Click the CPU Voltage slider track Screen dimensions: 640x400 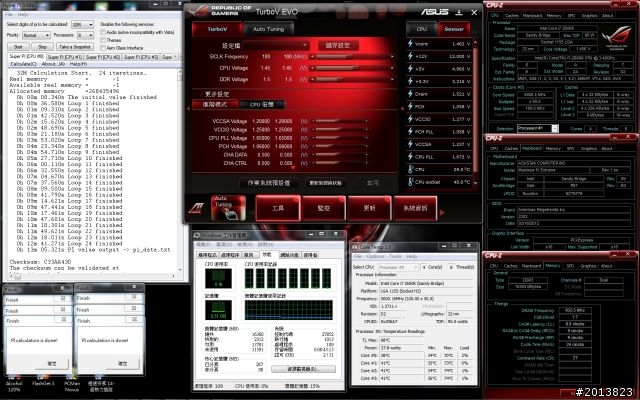pyautogui.click(x=352, y=68)
